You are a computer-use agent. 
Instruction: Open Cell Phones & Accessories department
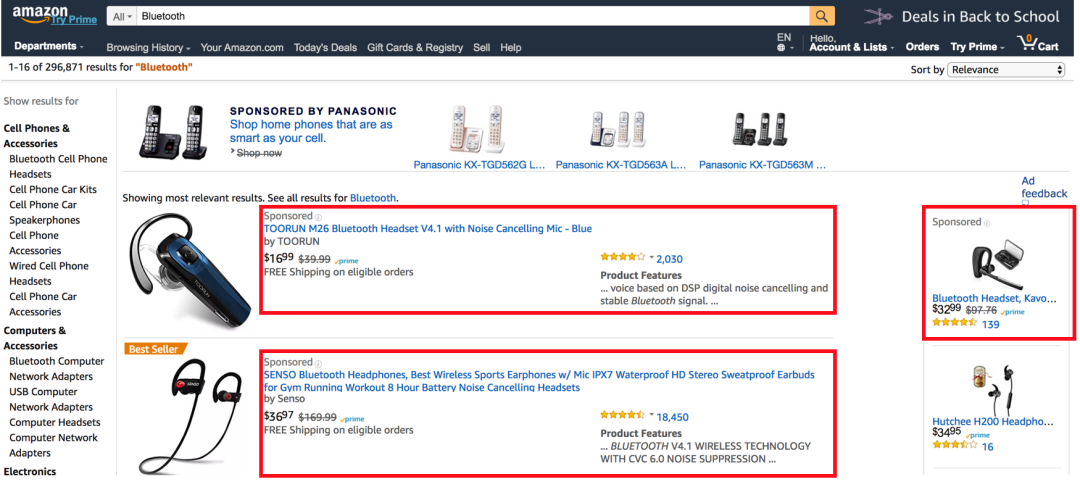tap(37, 136)
